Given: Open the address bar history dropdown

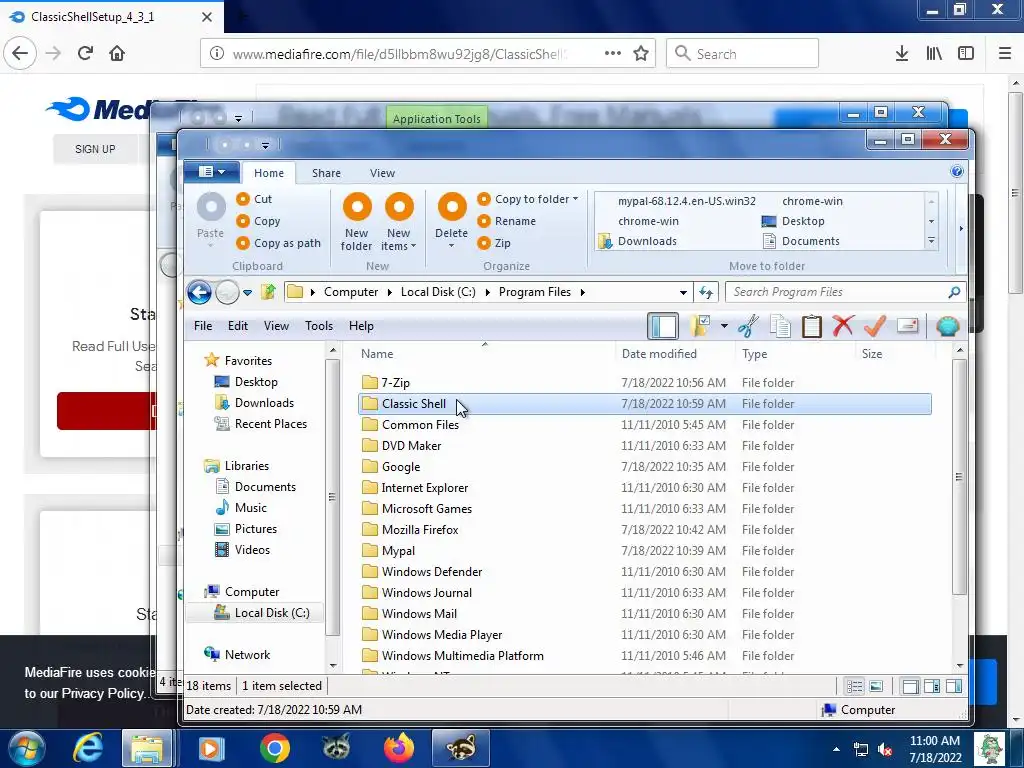Looking at the screenshot, I should tap(683, 292).
